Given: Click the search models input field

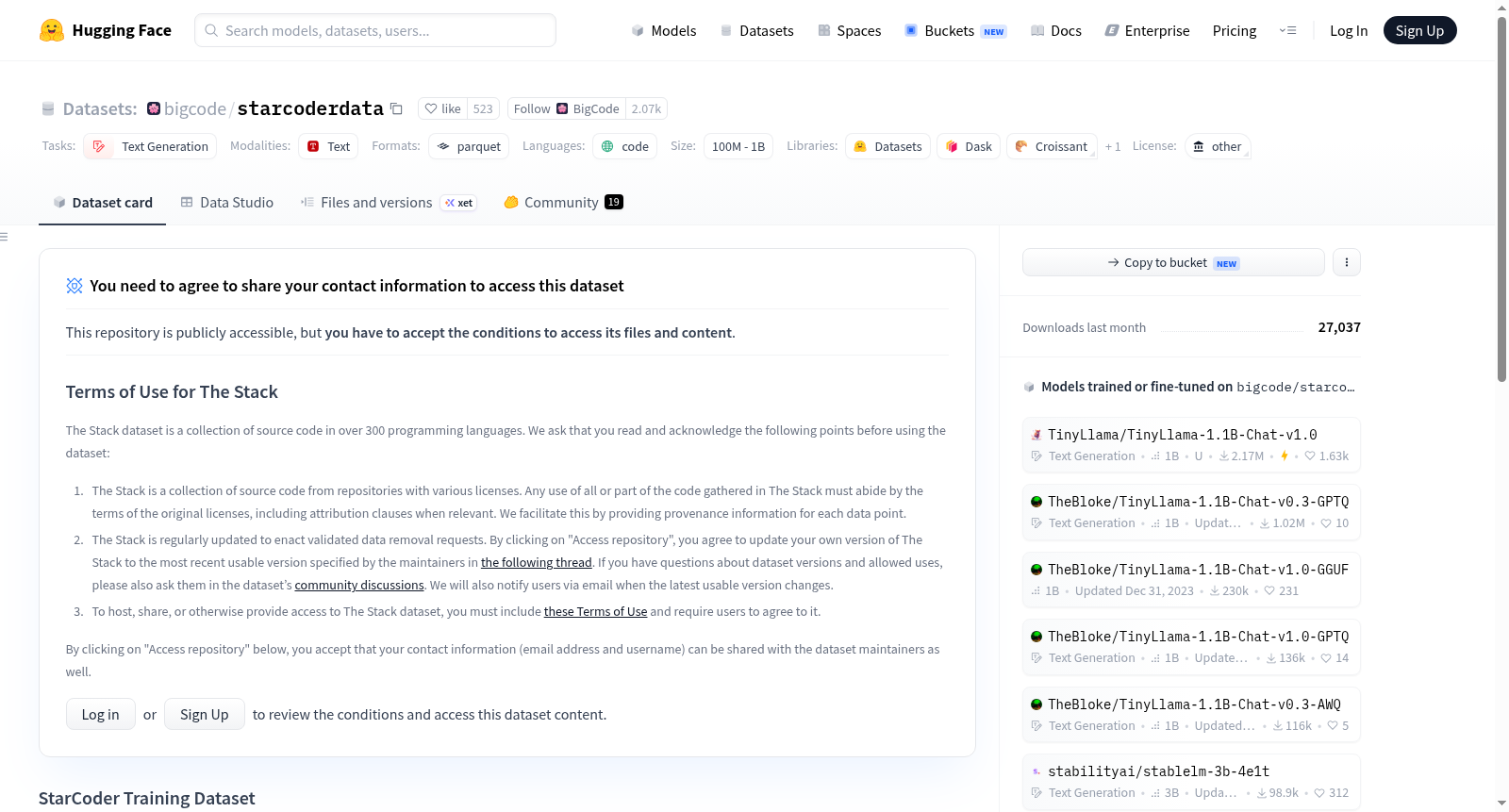Looking at the screenshot, I should 375,30.
